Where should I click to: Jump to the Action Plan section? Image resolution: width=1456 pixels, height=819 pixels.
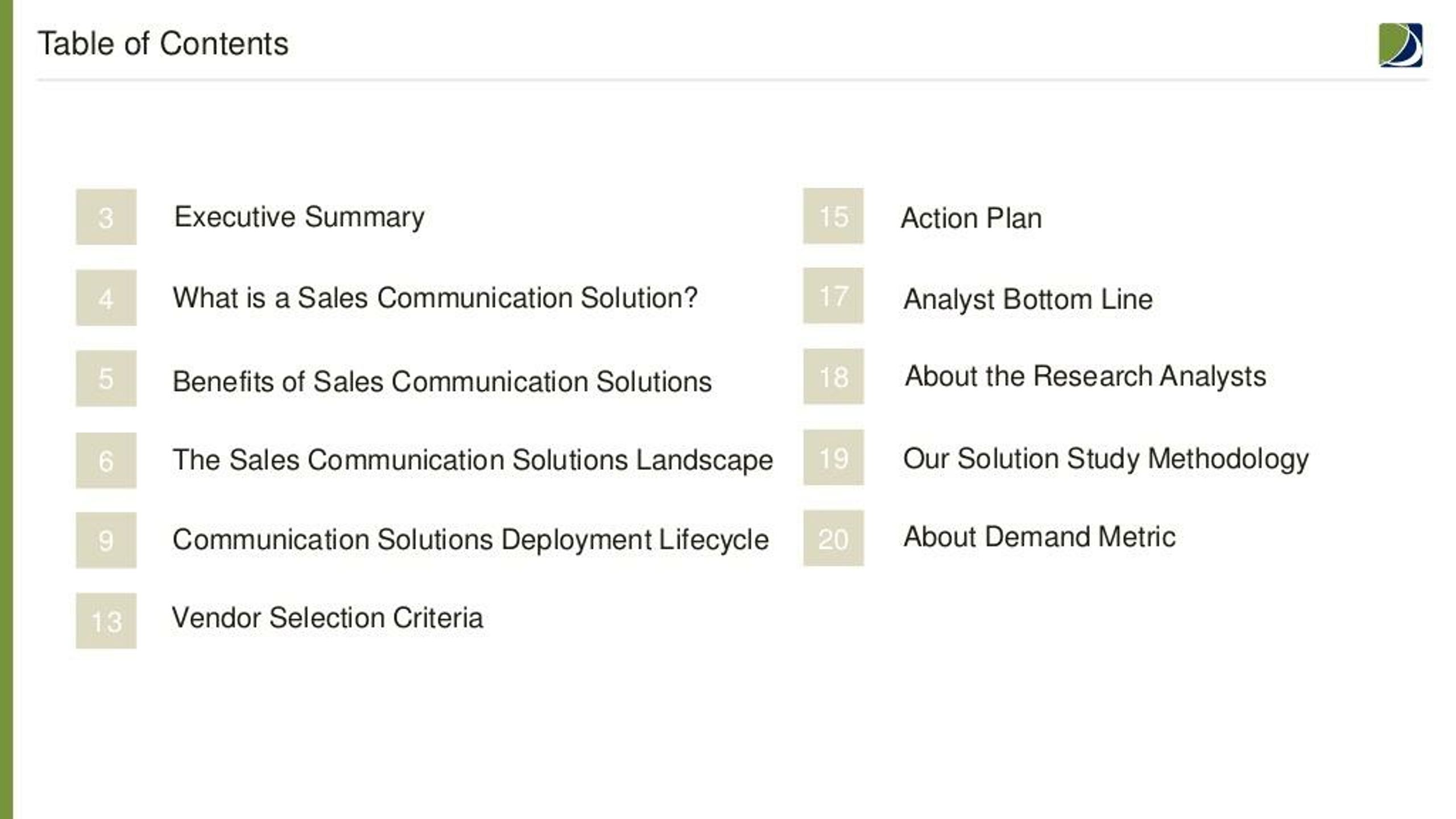tap(971, 218)
